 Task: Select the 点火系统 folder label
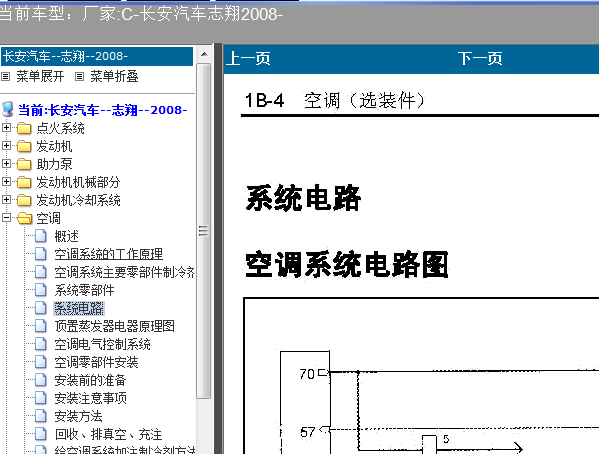coord(60,128)
